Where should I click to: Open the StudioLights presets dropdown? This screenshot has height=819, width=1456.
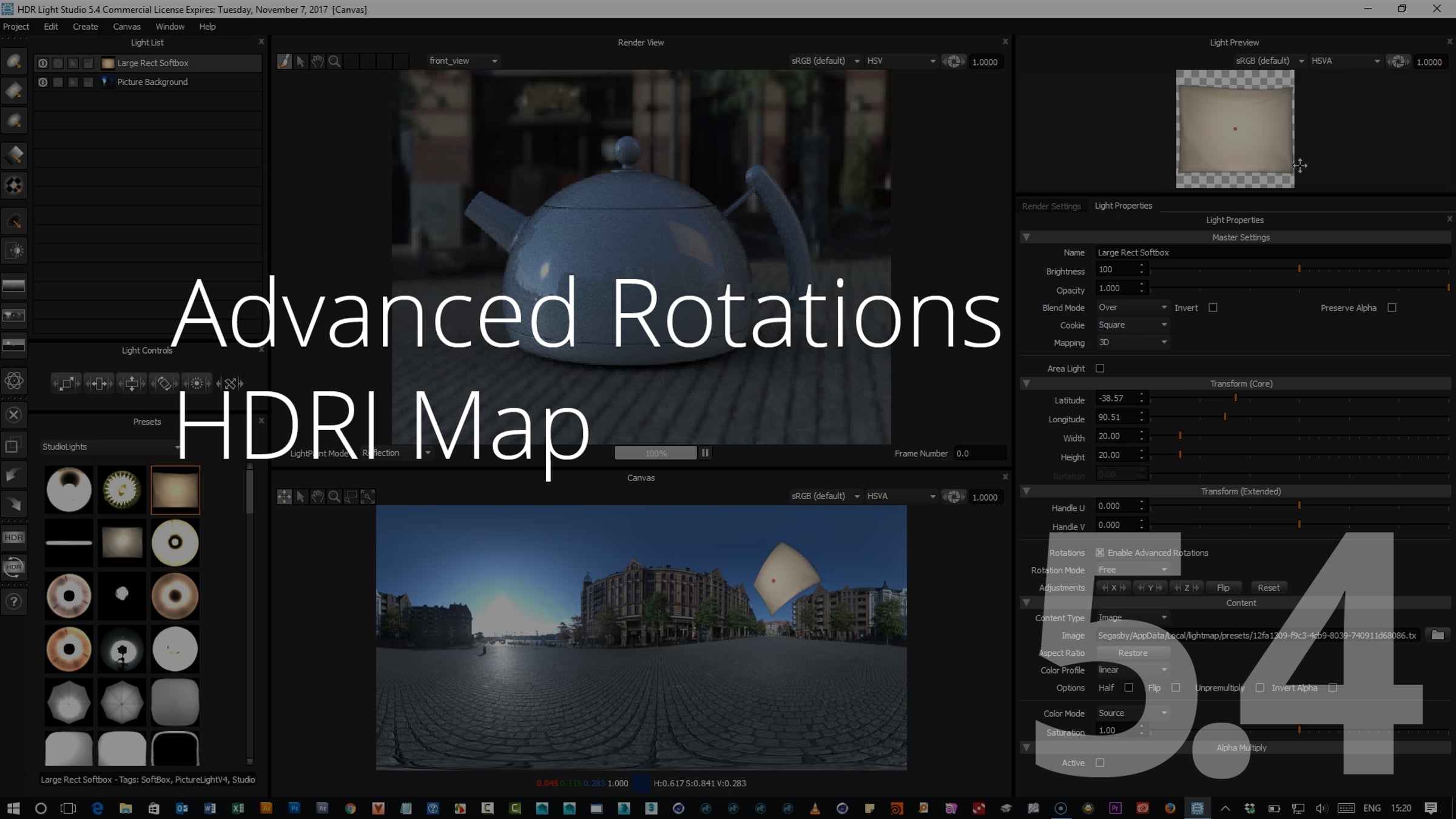110,447
